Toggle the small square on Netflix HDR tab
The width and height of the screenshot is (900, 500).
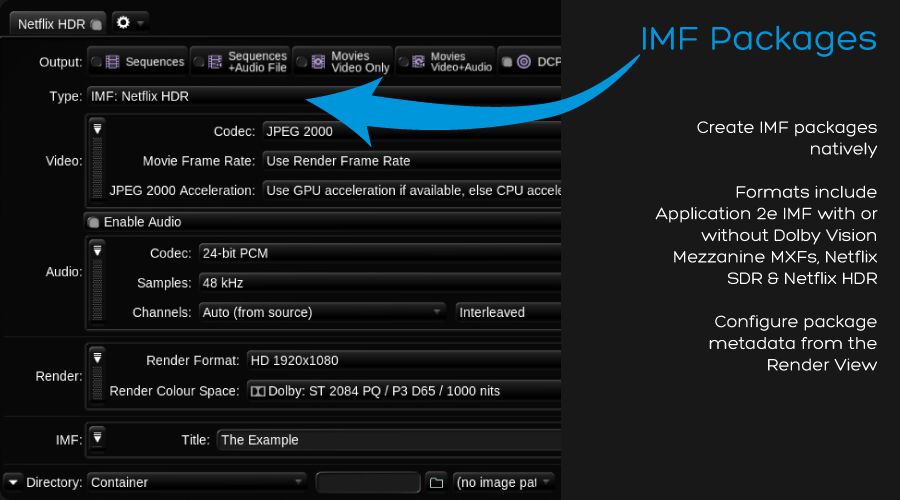click(x=96, y=25)
